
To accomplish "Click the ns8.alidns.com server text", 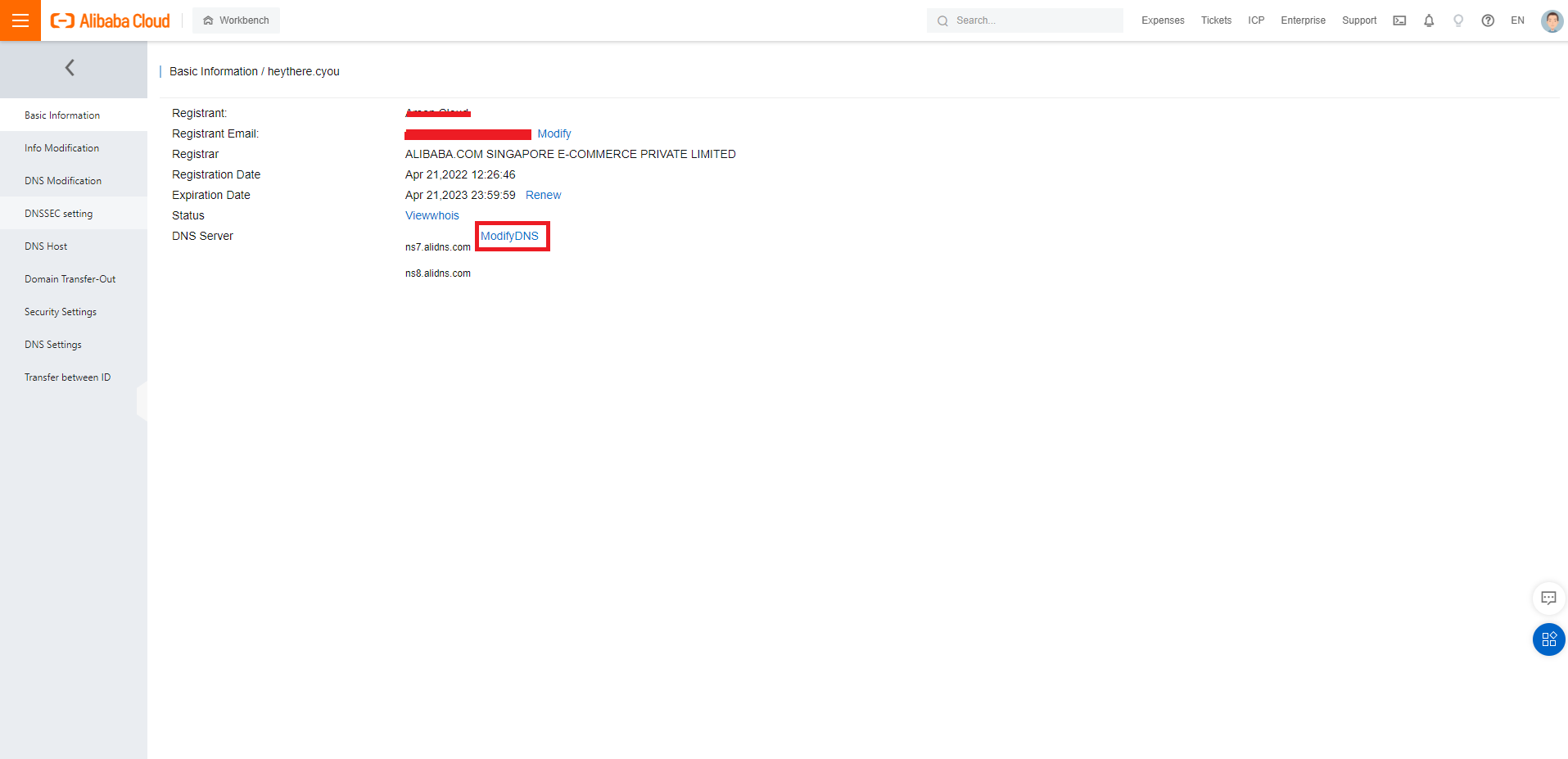I will [x=438, y=273].
